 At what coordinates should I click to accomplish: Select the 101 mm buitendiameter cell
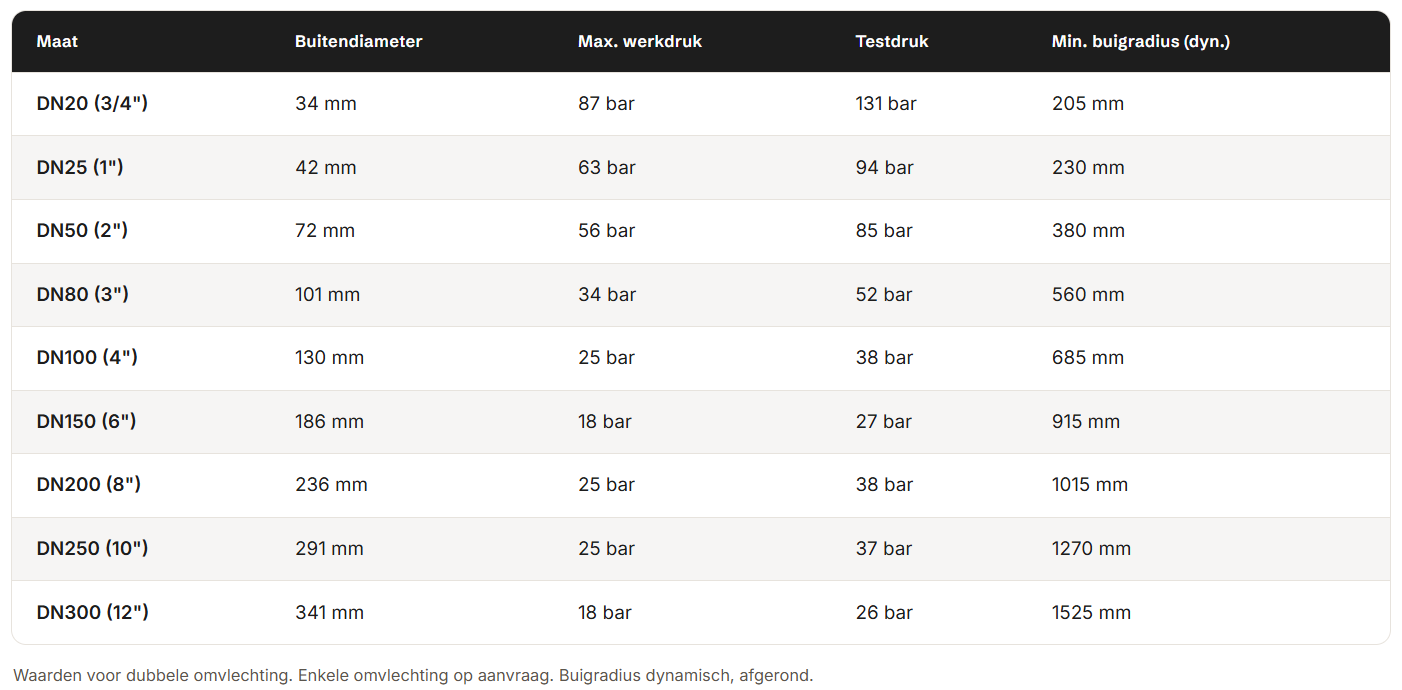click(327, 295)
